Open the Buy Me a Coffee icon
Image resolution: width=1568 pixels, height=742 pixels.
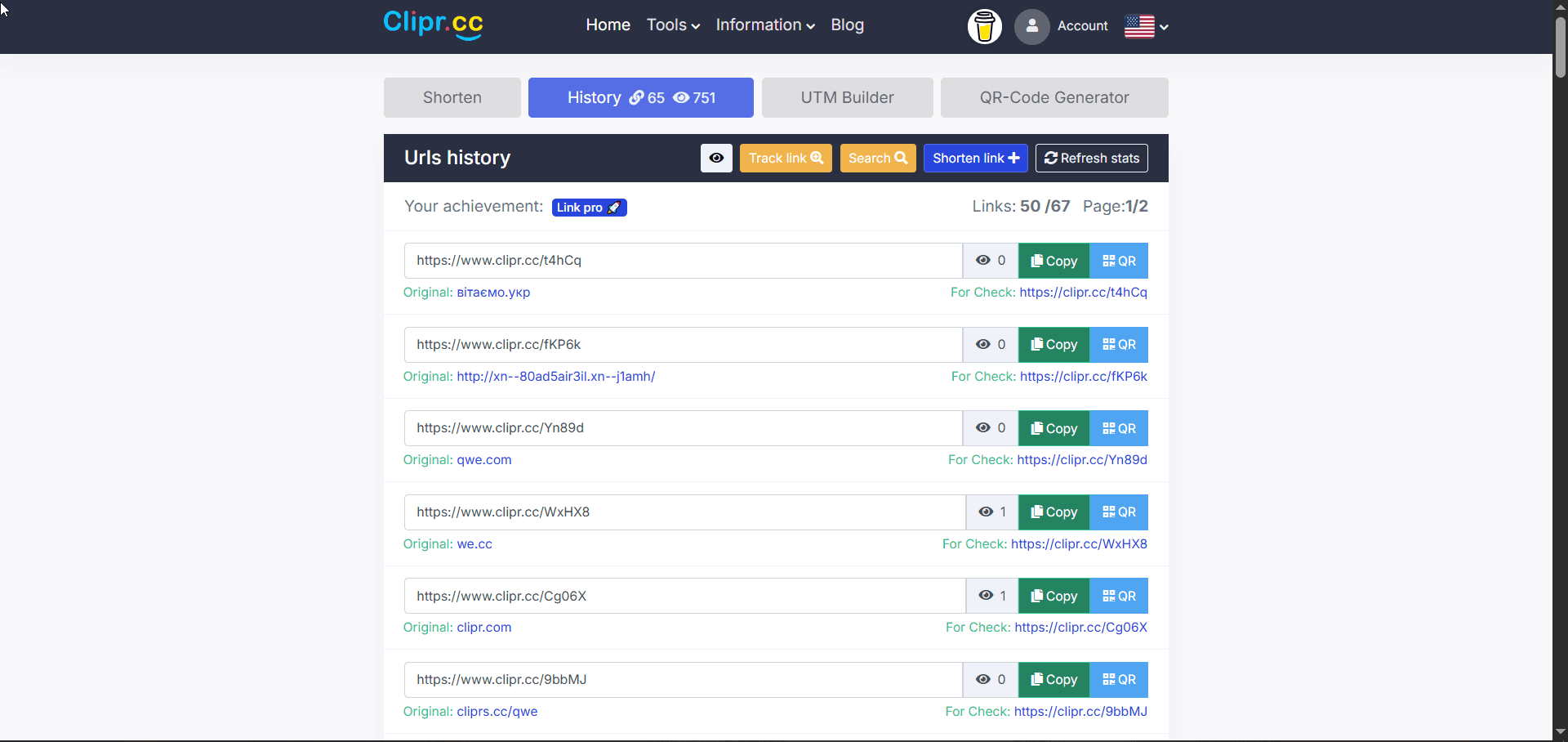click(x=984, y=26)
